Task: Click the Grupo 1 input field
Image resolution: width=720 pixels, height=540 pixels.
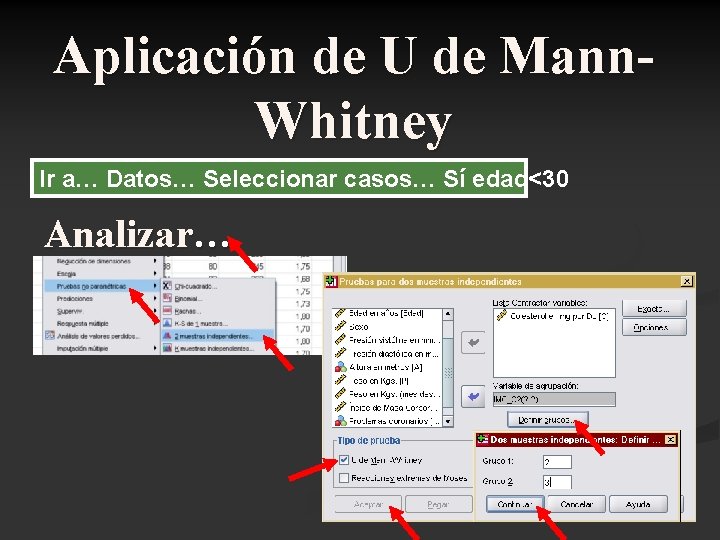Action: click(x=557, y=461)
